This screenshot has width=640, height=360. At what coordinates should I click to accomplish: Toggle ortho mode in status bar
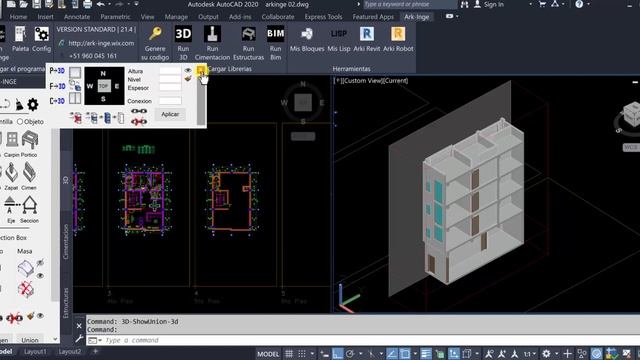337,354
